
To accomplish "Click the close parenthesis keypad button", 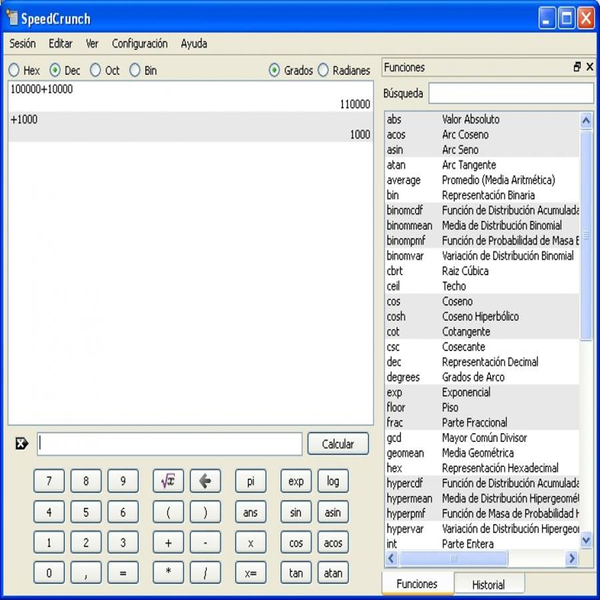I will pos(205,512).
